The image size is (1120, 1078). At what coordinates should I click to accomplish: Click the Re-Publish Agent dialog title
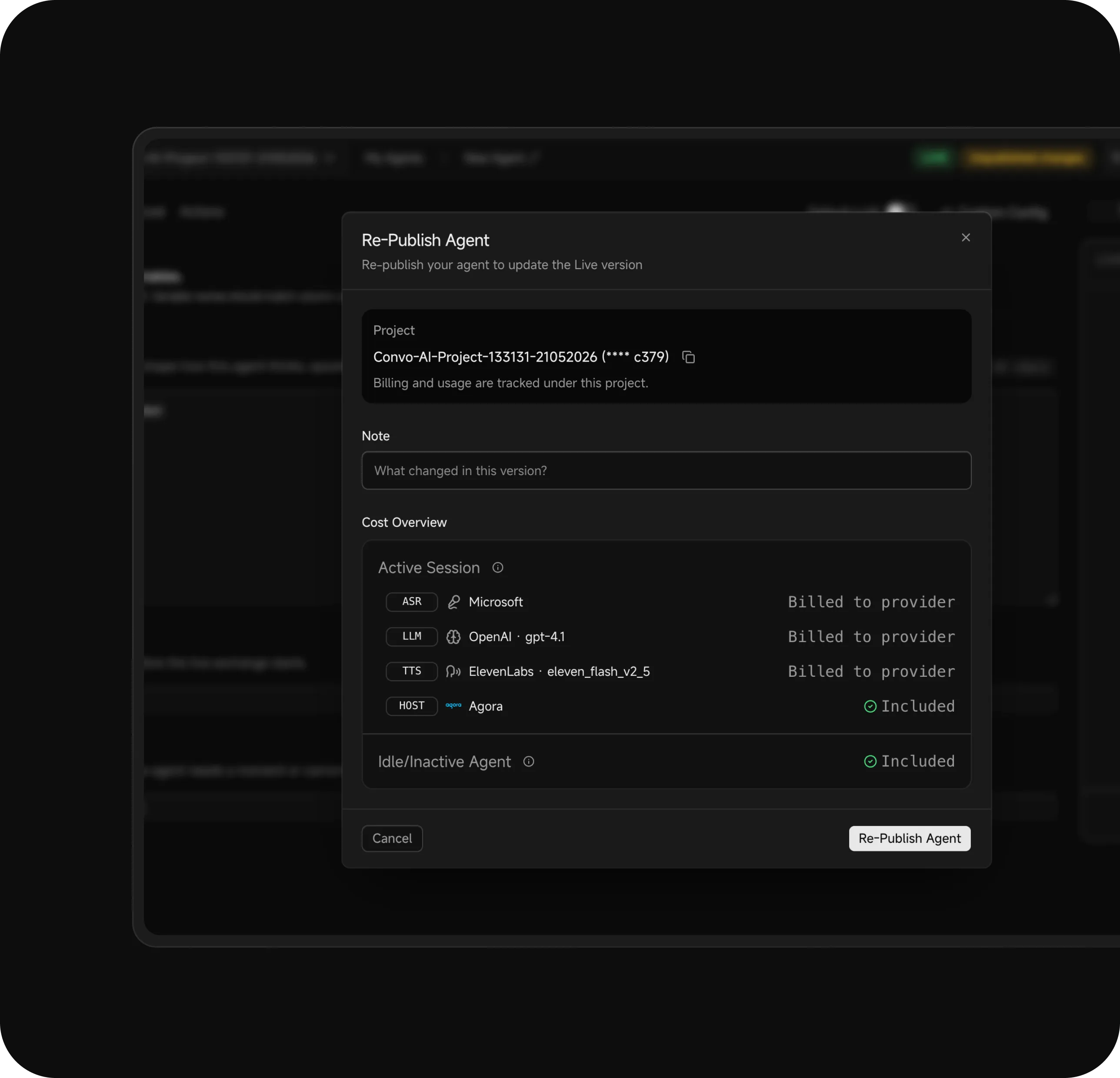(425, 240)
